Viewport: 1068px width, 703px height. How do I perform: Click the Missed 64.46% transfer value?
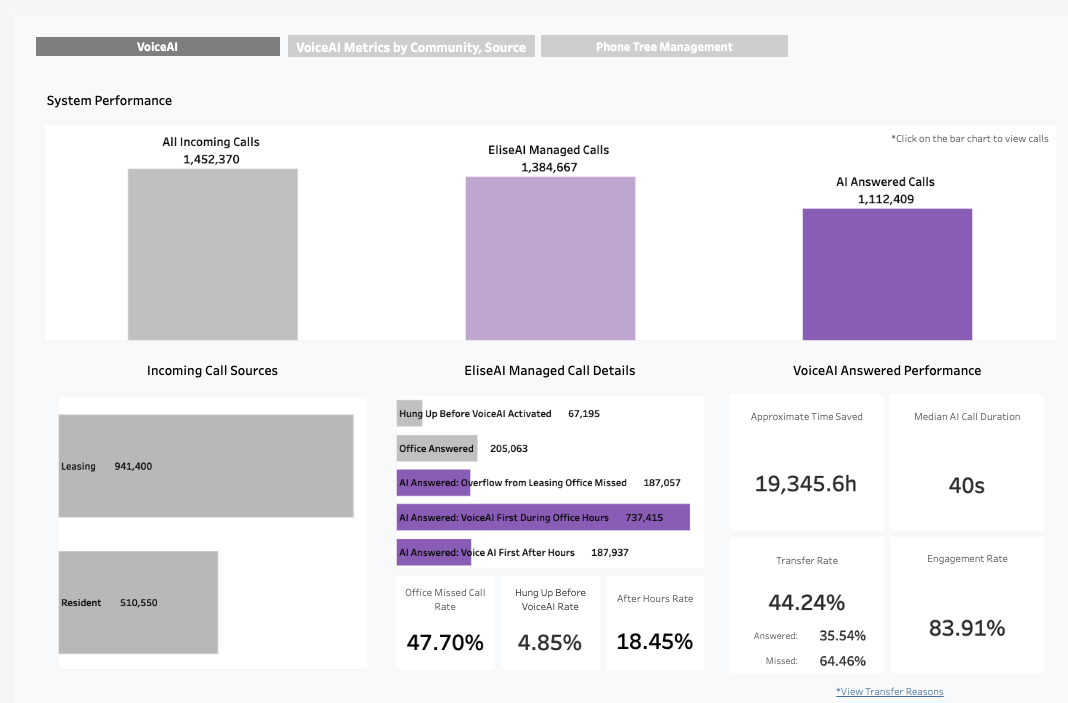point(843,661)
